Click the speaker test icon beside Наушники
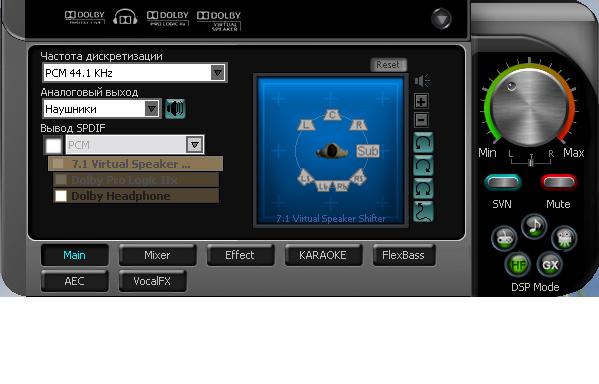Viewport: 599px width, 384px height. click(x=175, y=109)
